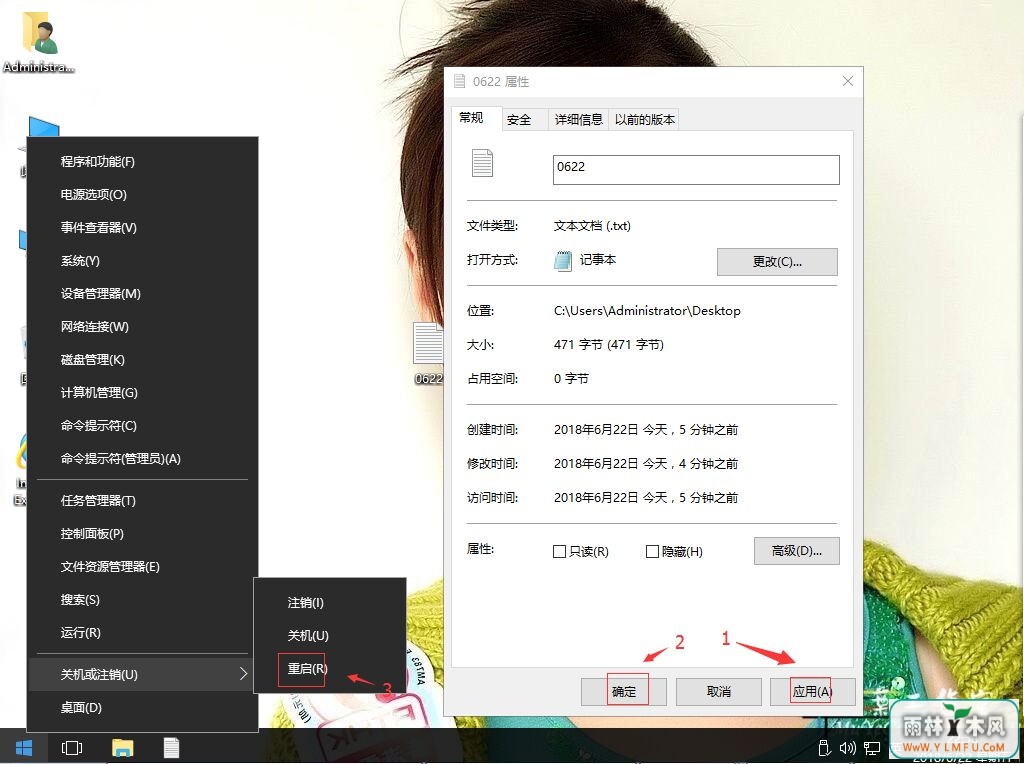Open 磁盘管理(K)

[142, 360]
